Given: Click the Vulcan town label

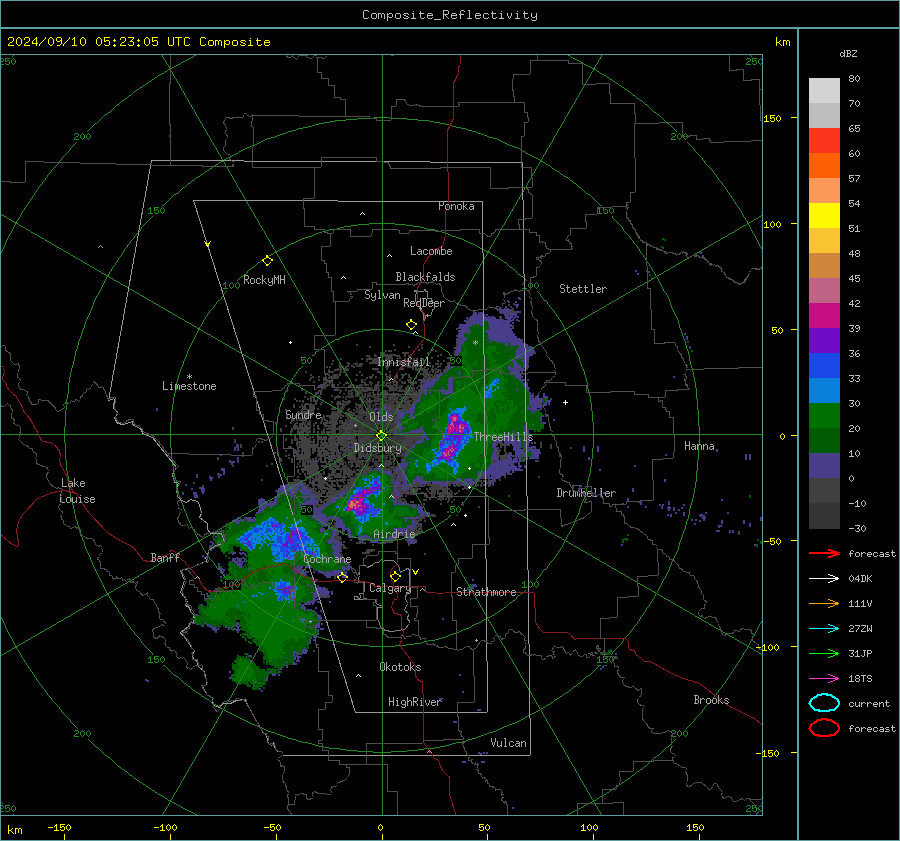Looking at the screenshot, I should coord(508,743).
